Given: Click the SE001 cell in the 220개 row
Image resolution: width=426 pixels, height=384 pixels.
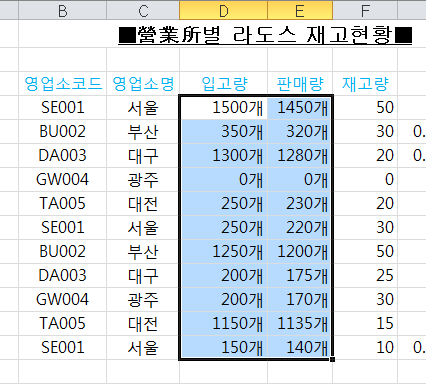Looking at the screenshot, I should point(62,227).
